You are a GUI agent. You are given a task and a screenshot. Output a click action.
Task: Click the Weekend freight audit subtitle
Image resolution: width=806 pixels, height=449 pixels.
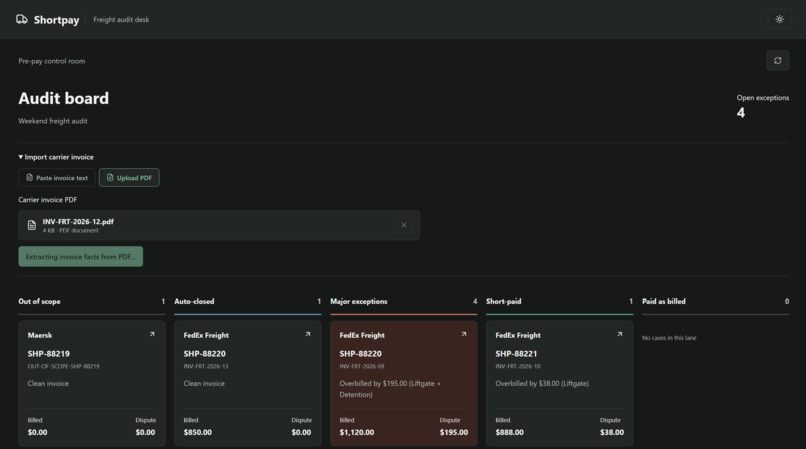point(53,121)
